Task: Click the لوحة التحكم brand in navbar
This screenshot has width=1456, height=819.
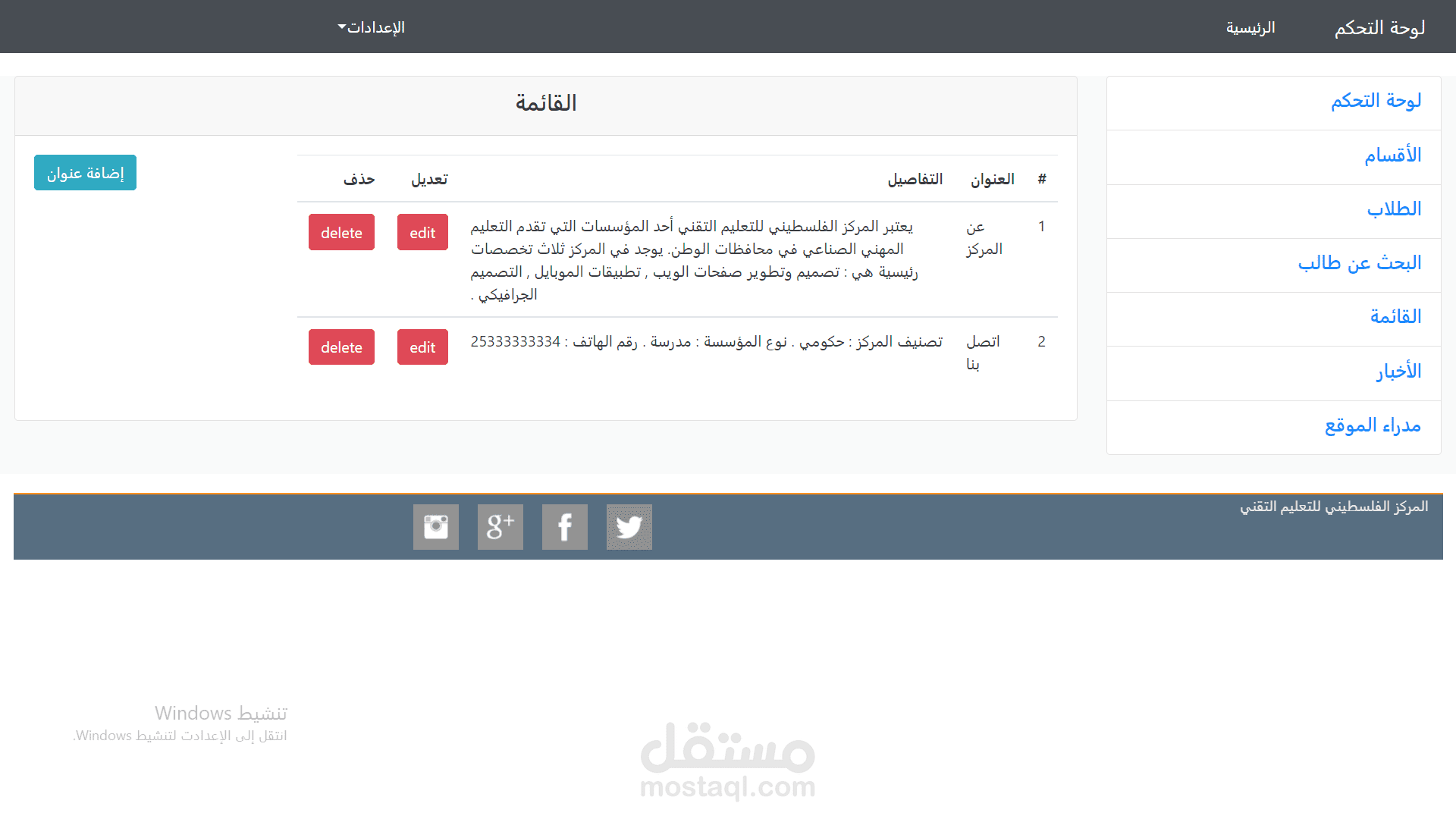Action: point(1379,28)
